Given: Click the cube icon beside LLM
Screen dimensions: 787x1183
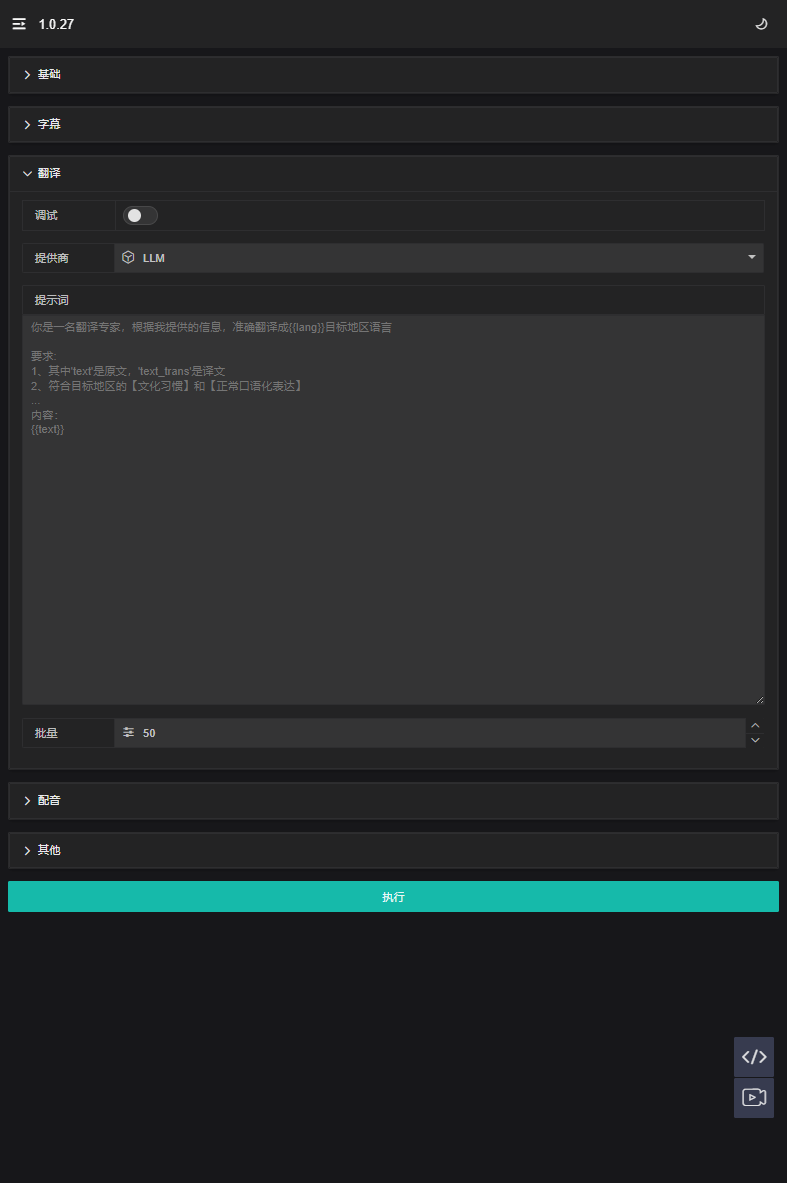Looking at the screenshot, I should click(128, 258).
